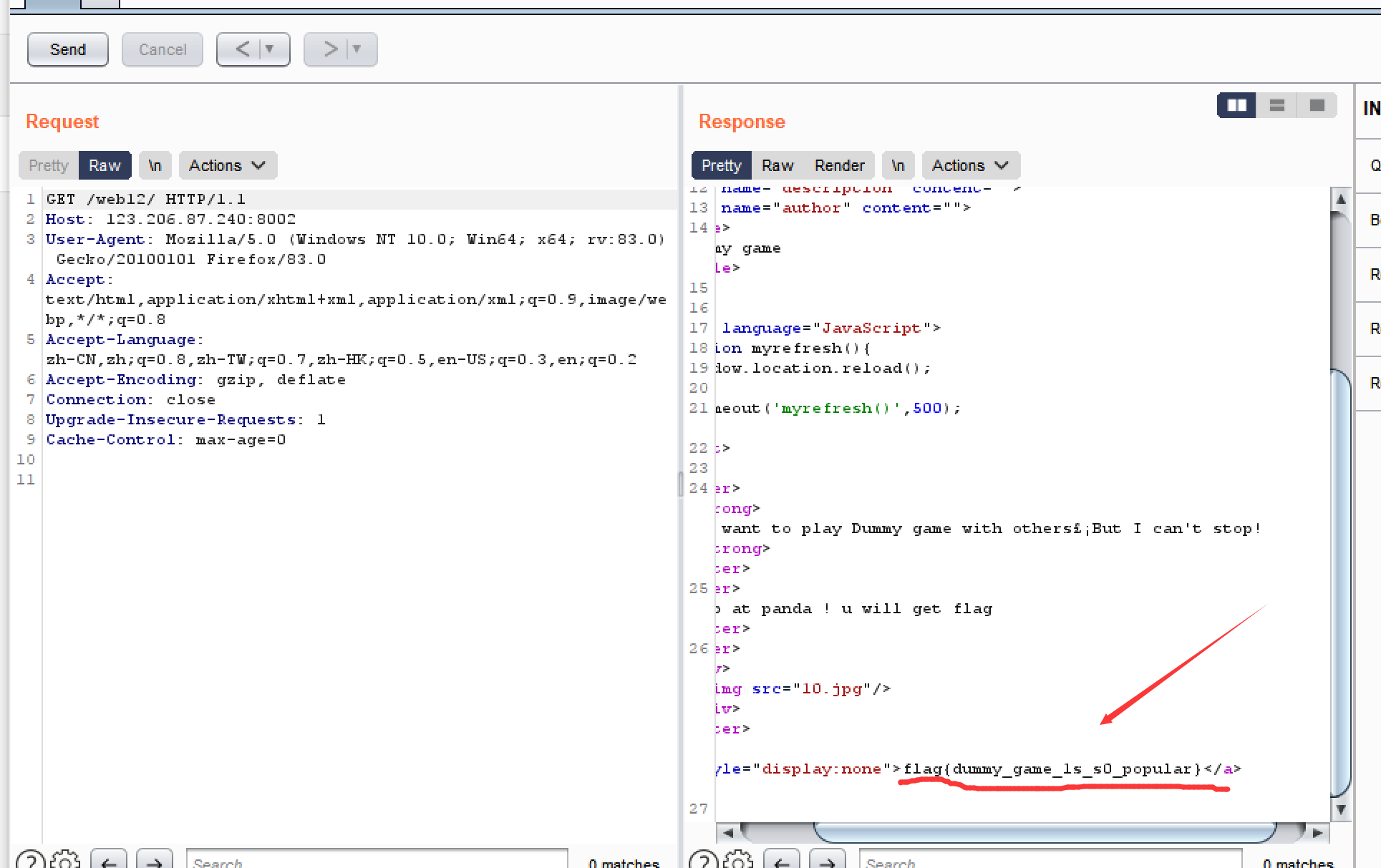Open response search settings gear
Screen dimensions: 1381x868
pos(738,860)
